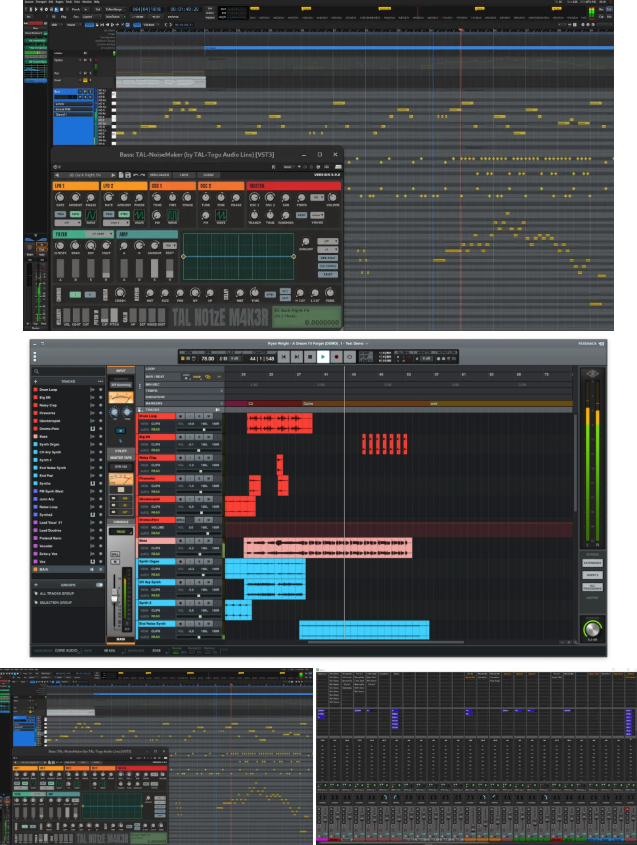Click return-to-start in the LUNA transport

(x=283, y=357)
